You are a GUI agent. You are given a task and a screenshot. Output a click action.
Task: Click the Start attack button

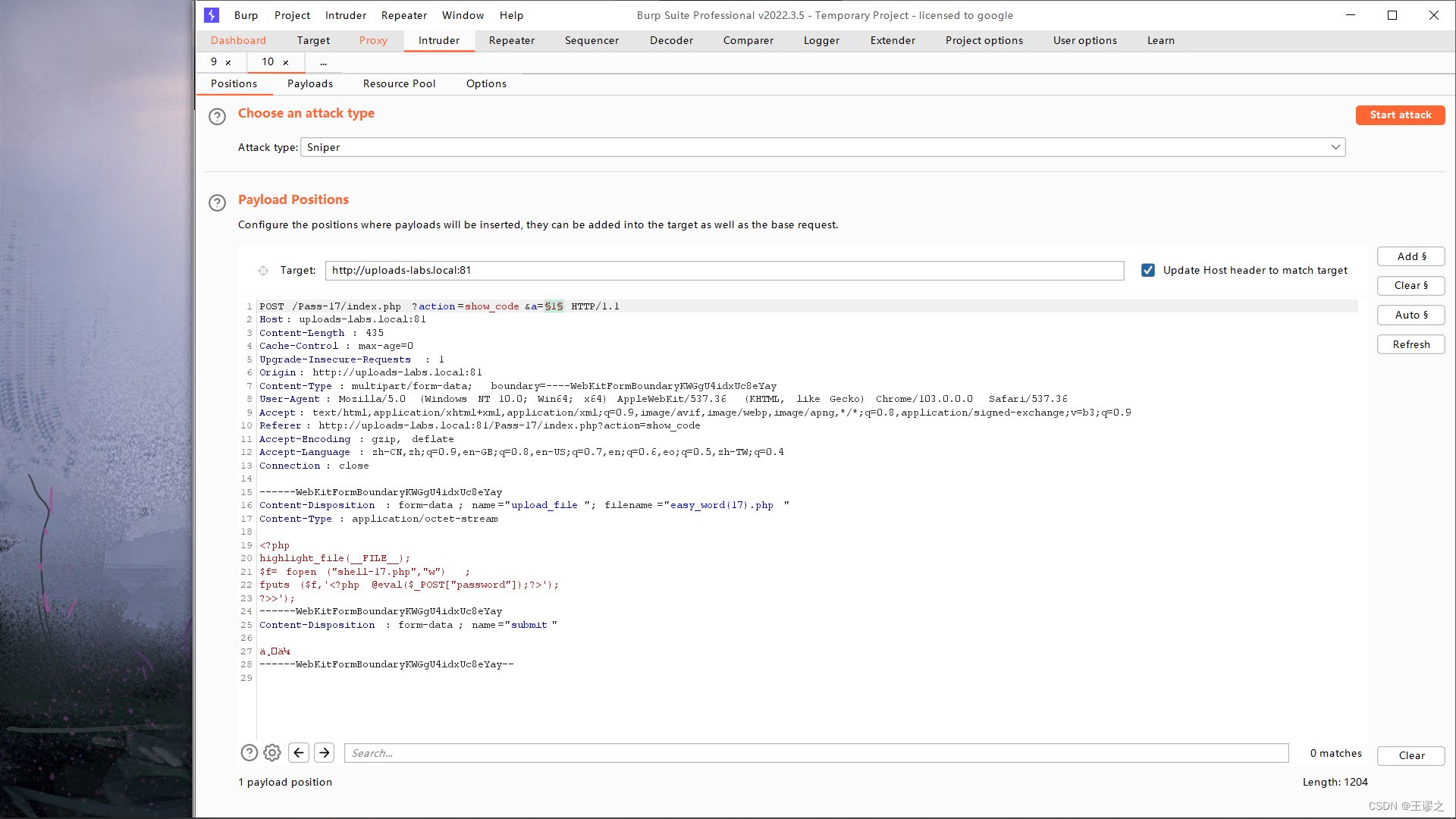(x=1400, y=115)
